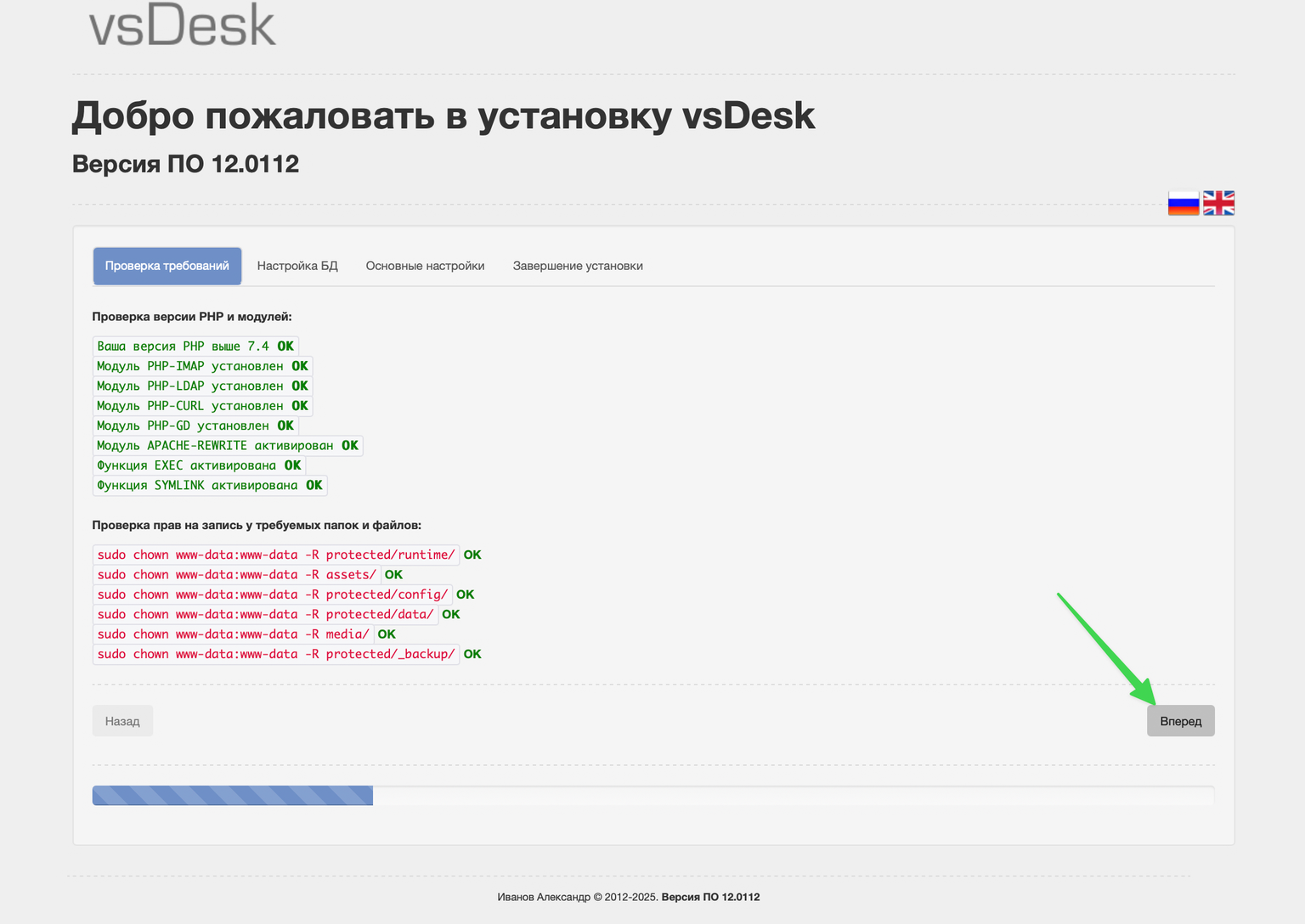Image resolution: width=1305 pixels, height=924 pixels.
Task: Click the chown protected/runtime/ command
Action: click(x=275, y=555)
